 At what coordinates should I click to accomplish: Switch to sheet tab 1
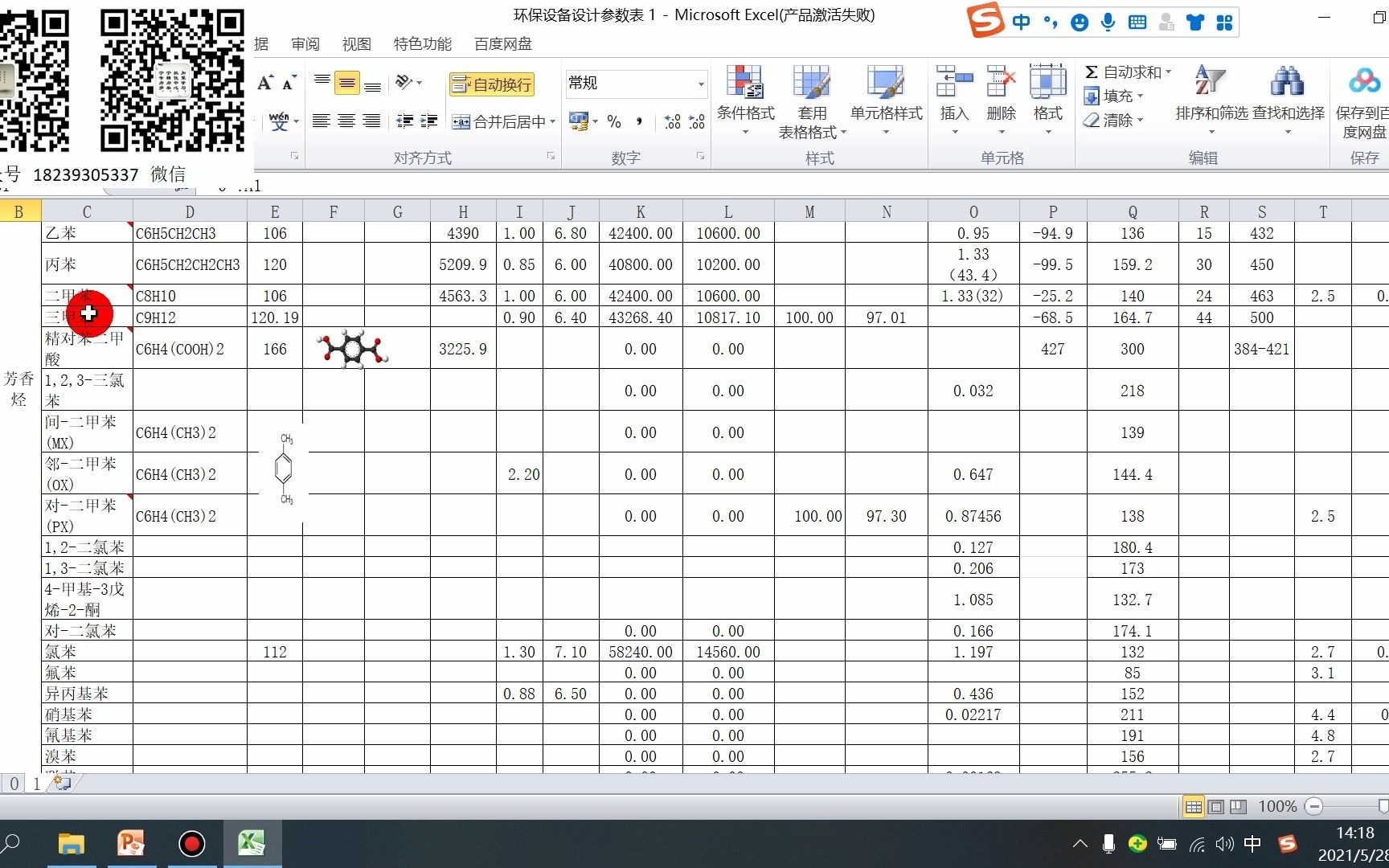pyautogui.click(x=37, y=784)
